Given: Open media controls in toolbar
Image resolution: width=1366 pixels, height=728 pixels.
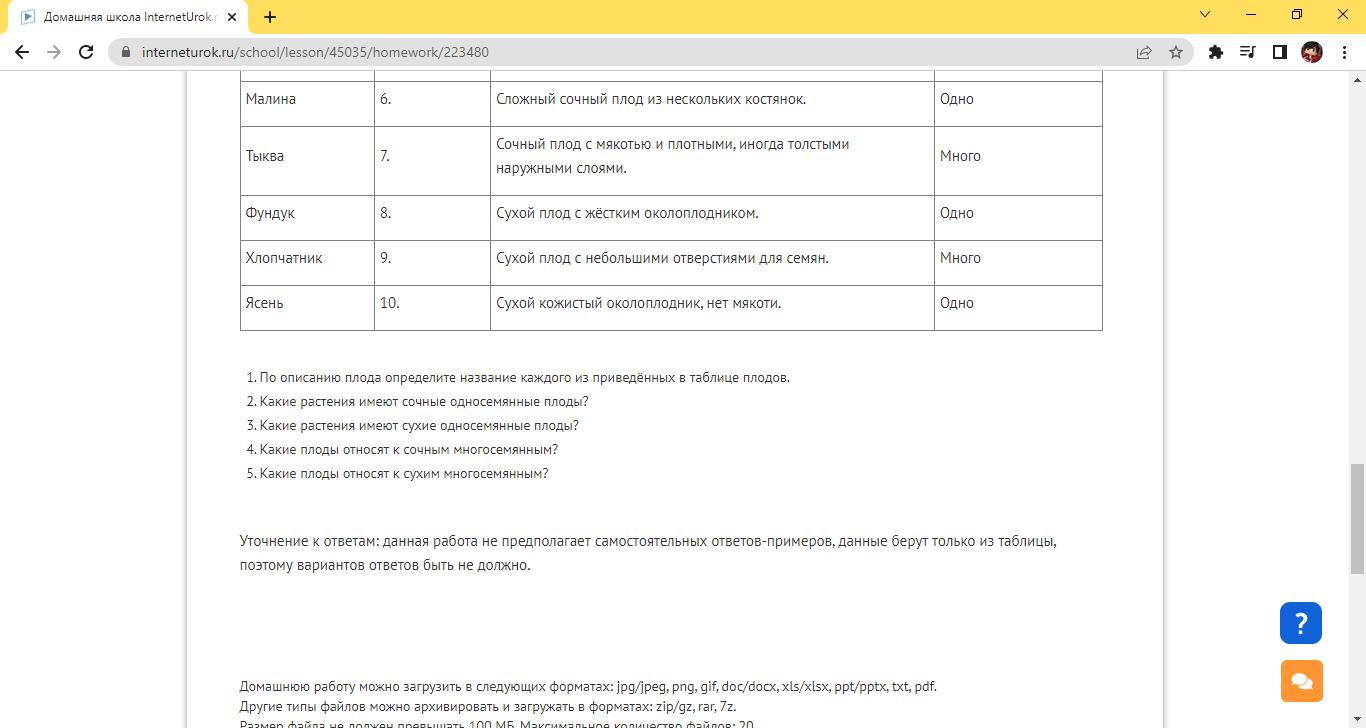Looking at the screenshot, I should [x=1248, y=52].
